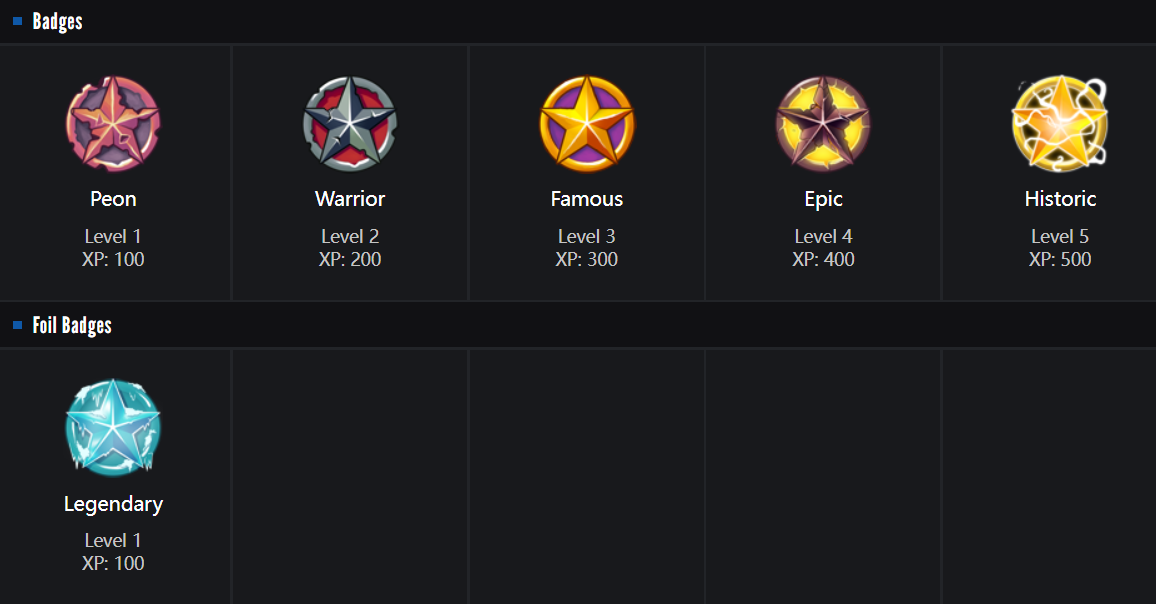The image size is (1156, 604).
Task: Select the Epic badge title
Action: (823, 199)
